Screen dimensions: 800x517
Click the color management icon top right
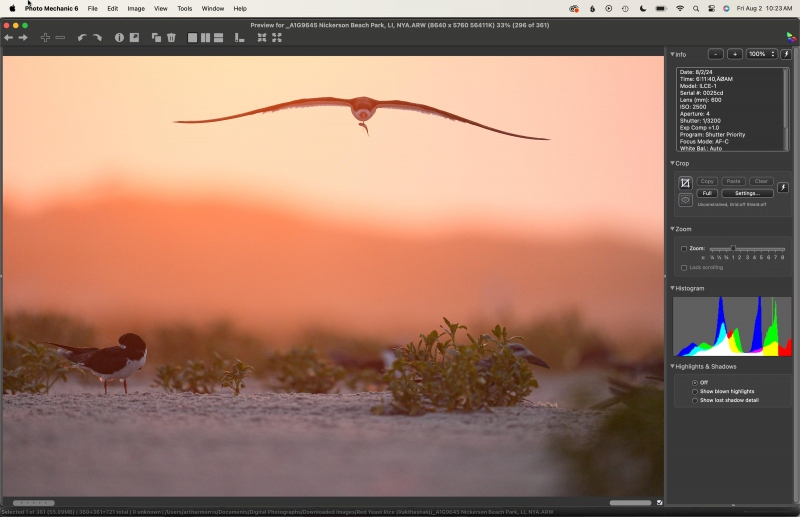[791, 37]
